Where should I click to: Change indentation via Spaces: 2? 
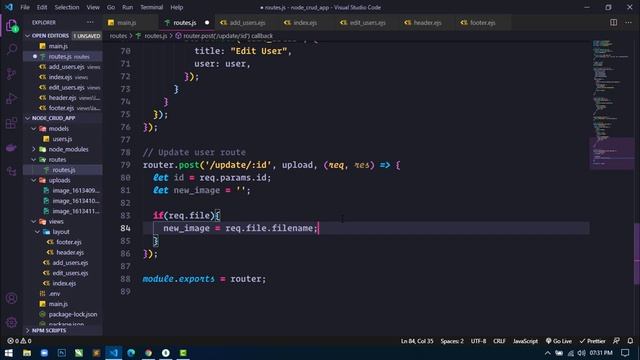[x=452, y=341]
